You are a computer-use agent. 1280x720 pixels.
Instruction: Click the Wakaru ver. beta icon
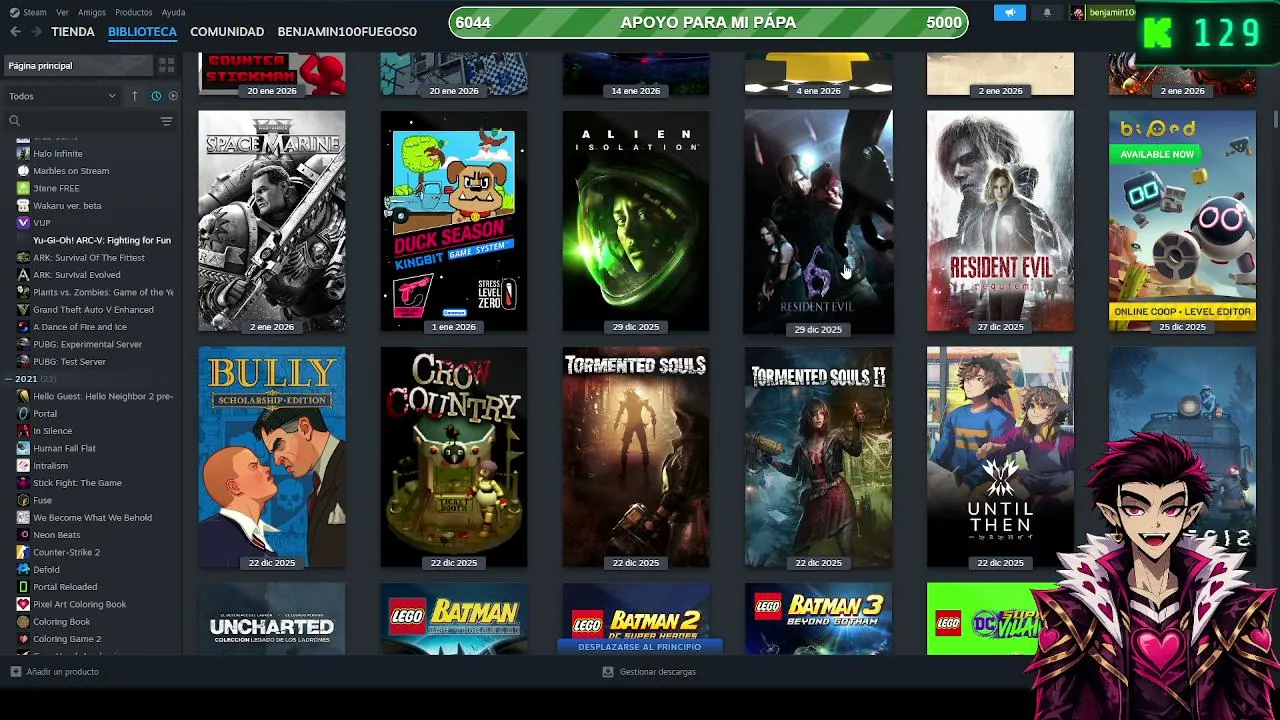pos(23,205)
